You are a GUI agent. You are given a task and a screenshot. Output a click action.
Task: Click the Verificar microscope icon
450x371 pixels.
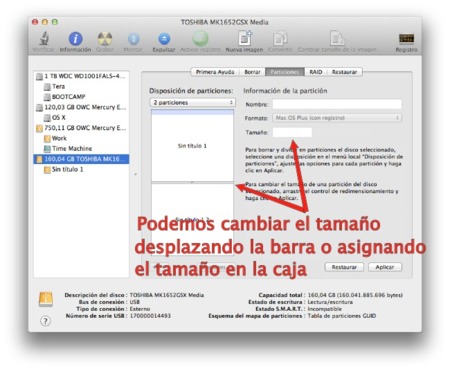[44, 39]
